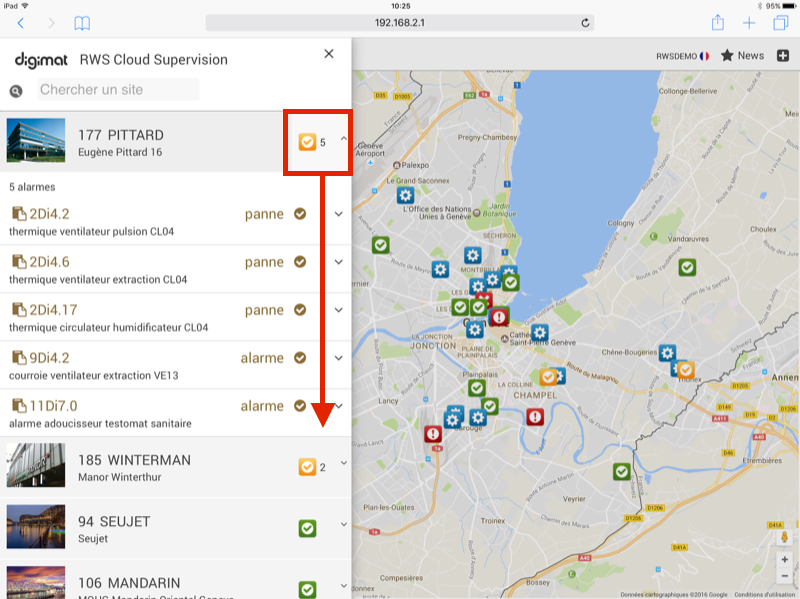Screen dimensions: 800x599
Task: Select the "11Di7.0" alarm name
Action: point(53,406)
